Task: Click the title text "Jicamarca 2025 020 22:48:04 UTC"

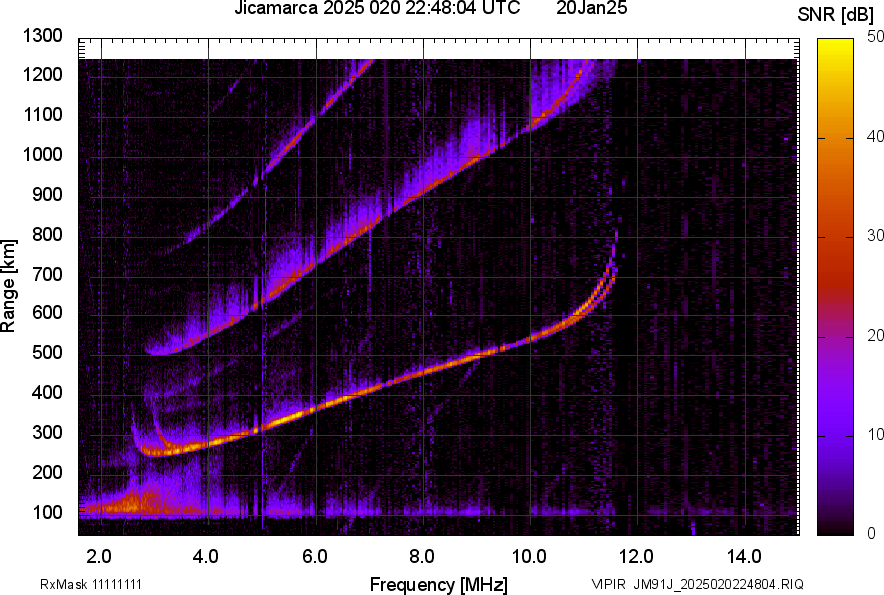Action: (x=377, y=8)
